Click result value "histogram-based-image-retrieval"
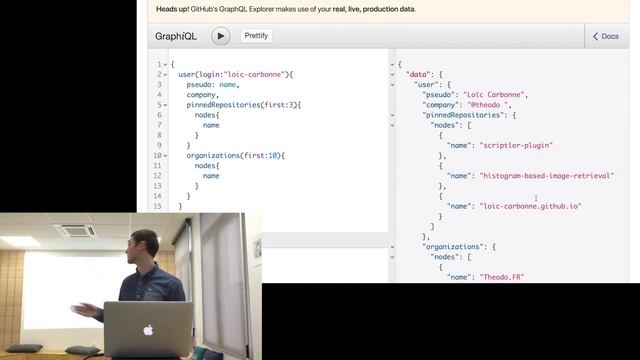Screen dimensions: 640x360 pos(547,176)
